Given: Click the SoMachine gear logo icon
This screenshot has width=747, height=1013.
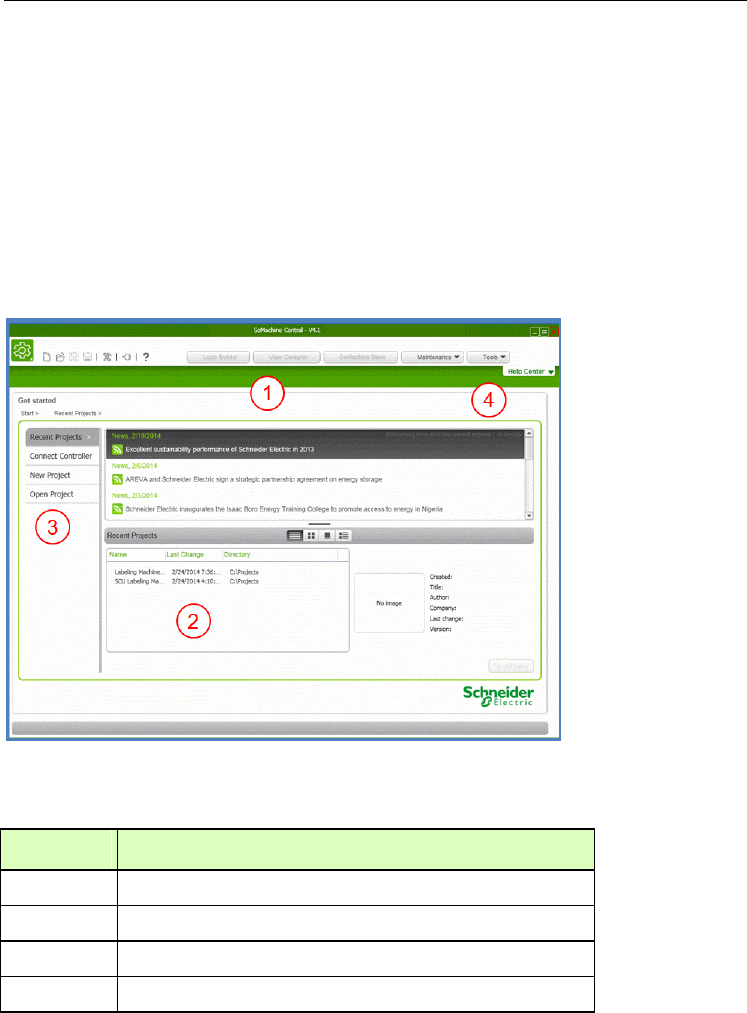Looking at the screenshot, I should pyautogui.click(x=23, y=351).
